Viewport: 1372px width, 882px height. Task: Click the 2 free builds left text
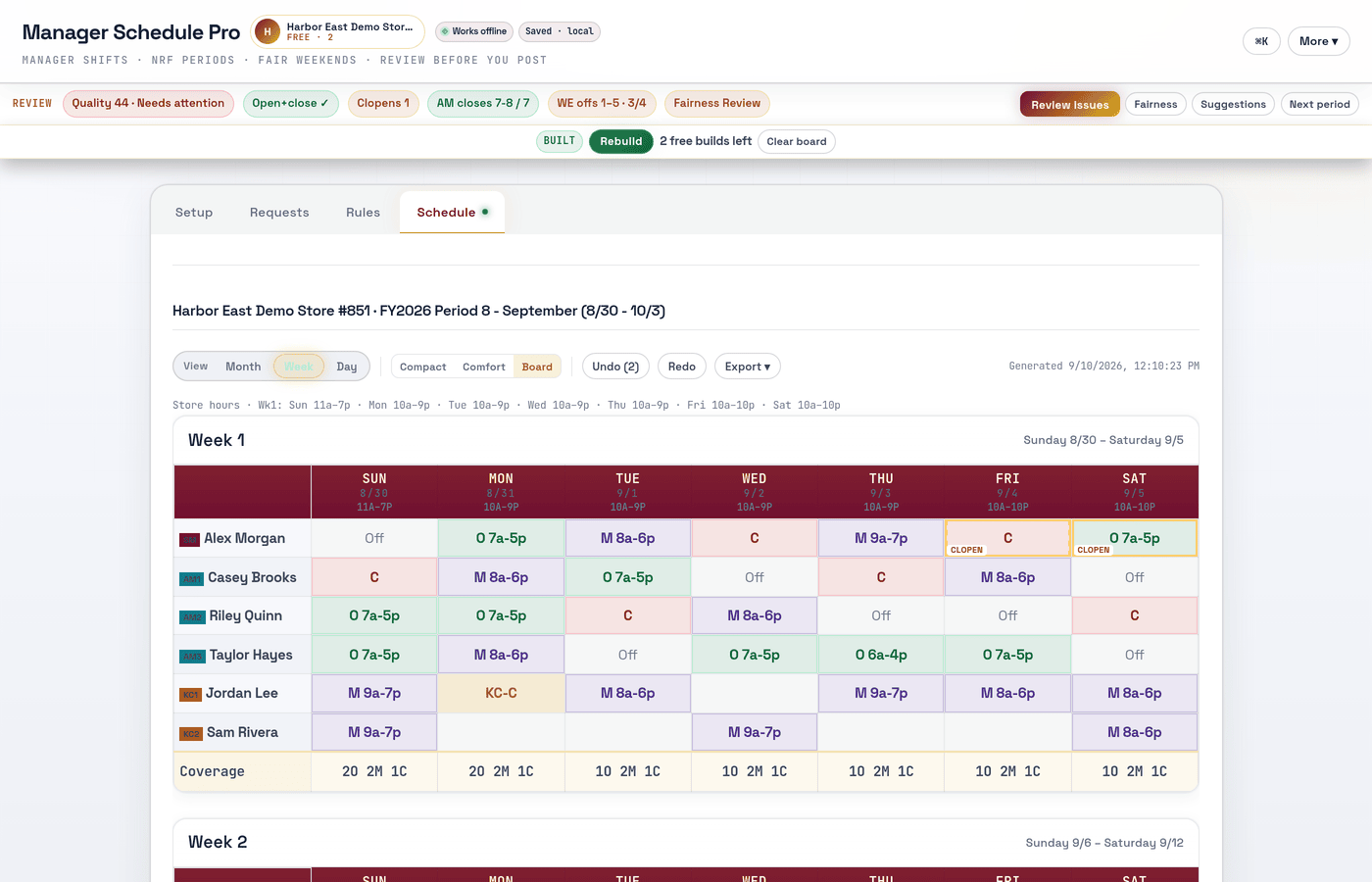pyautogui.click(x=706, y=141)
